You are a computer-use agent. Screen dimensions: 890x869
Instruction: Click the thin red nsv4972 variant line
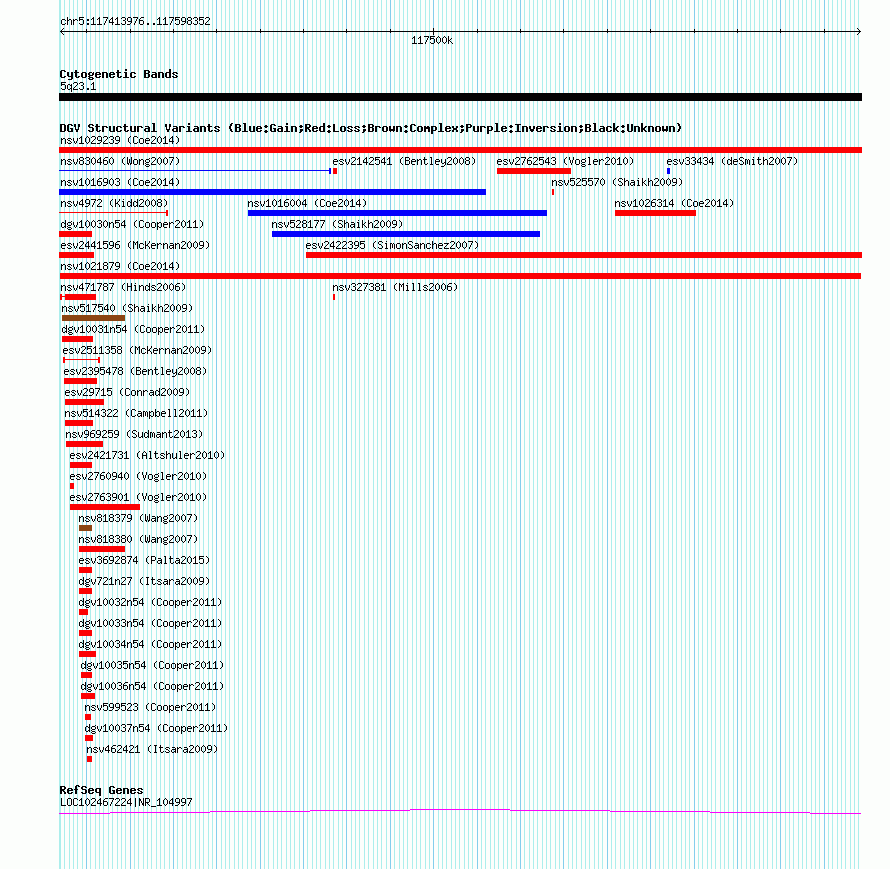coord(114,213)
